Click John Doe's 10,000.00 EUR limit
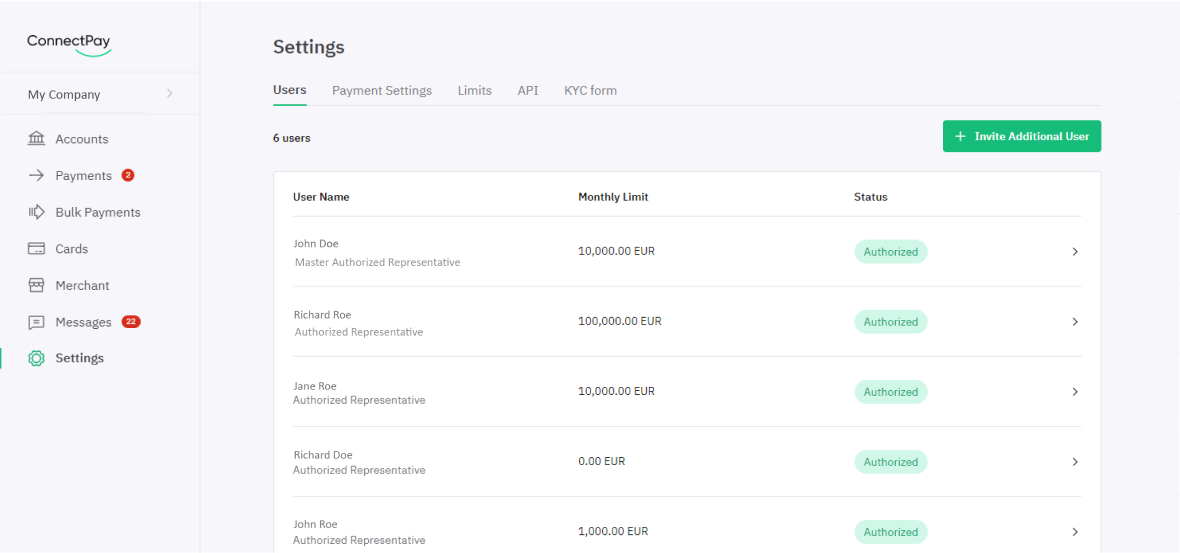This screenshot has height=553, width=1180. coord(616,251)
